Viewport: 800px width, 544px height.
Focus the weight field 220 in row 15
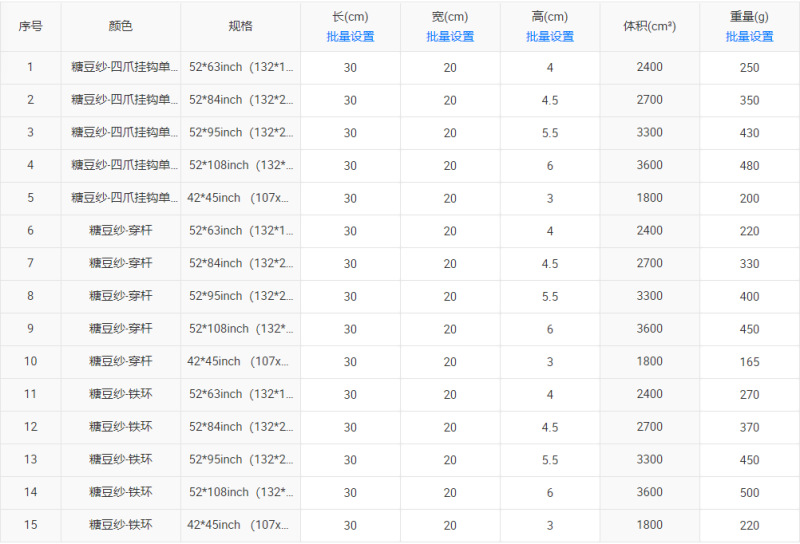pyautogui.click(x=749, y=525)
